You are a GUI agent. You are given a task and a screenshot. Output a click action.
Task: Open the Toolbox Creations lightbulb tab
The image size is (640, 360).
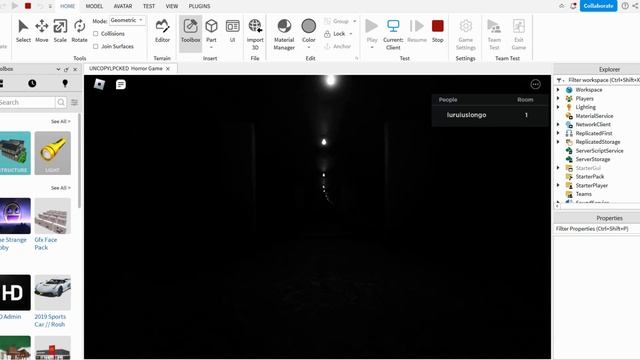click(x=65, y=83)
